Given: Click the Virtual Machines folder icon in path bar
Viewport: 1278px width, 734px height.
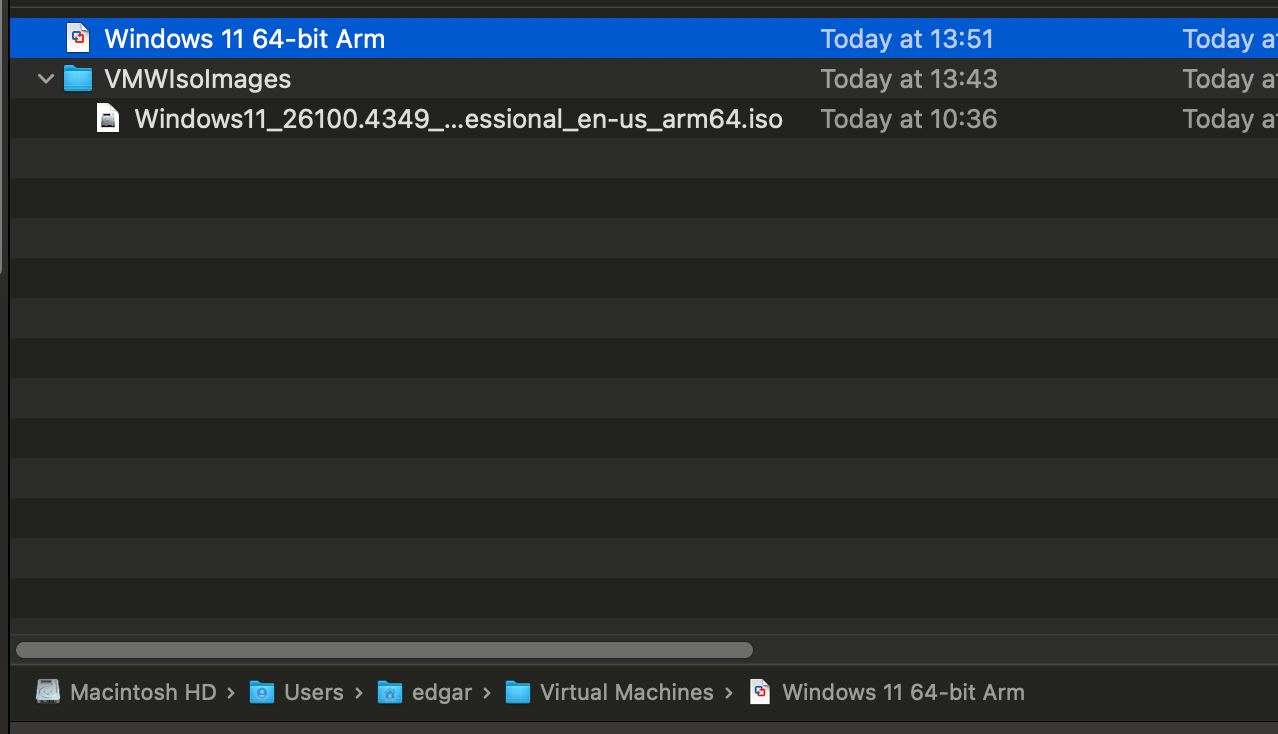Looking at the screenshot, I should 518,692.
